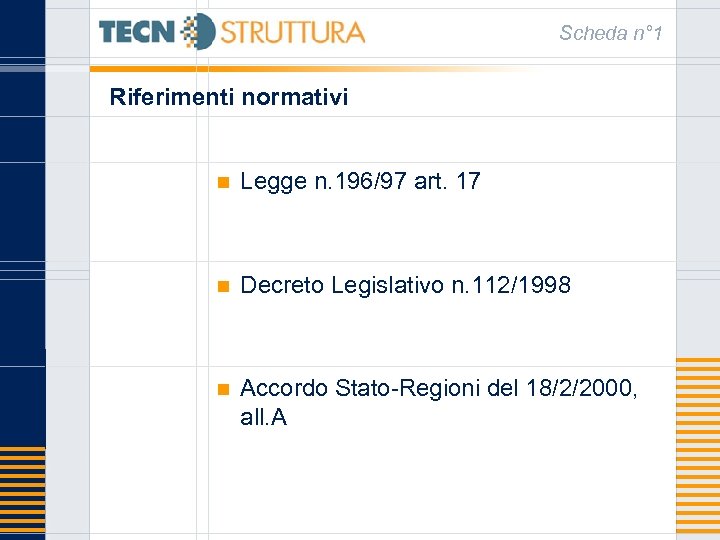This screenshot has width=720, height=540.
Task: Click the bullet square beside Accordo Stato-Regioni
Action: [x=223, y=388]
